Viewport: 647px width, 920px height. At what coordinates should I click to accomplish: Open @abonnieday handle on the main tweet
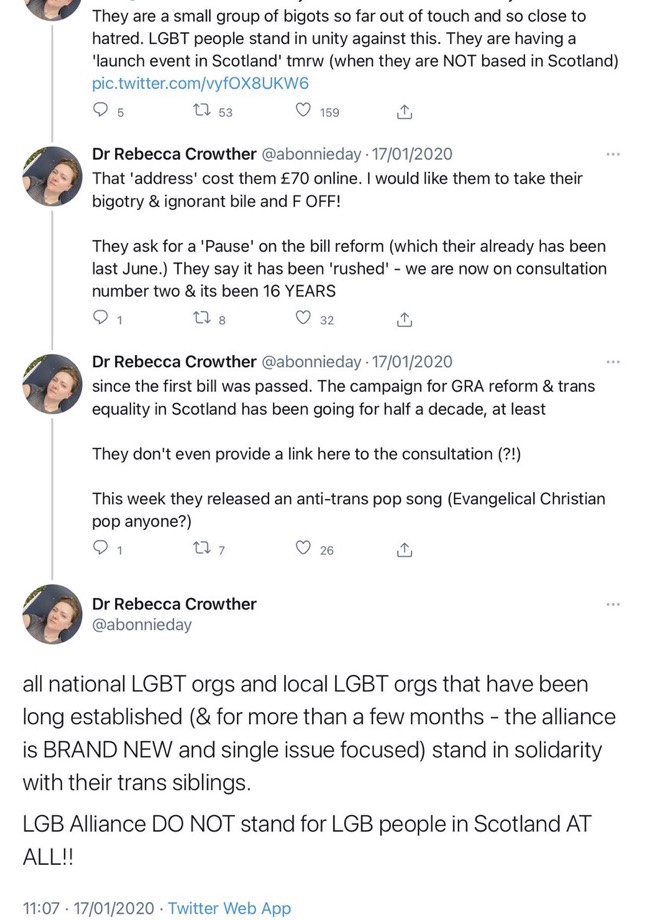coord(142,625)
